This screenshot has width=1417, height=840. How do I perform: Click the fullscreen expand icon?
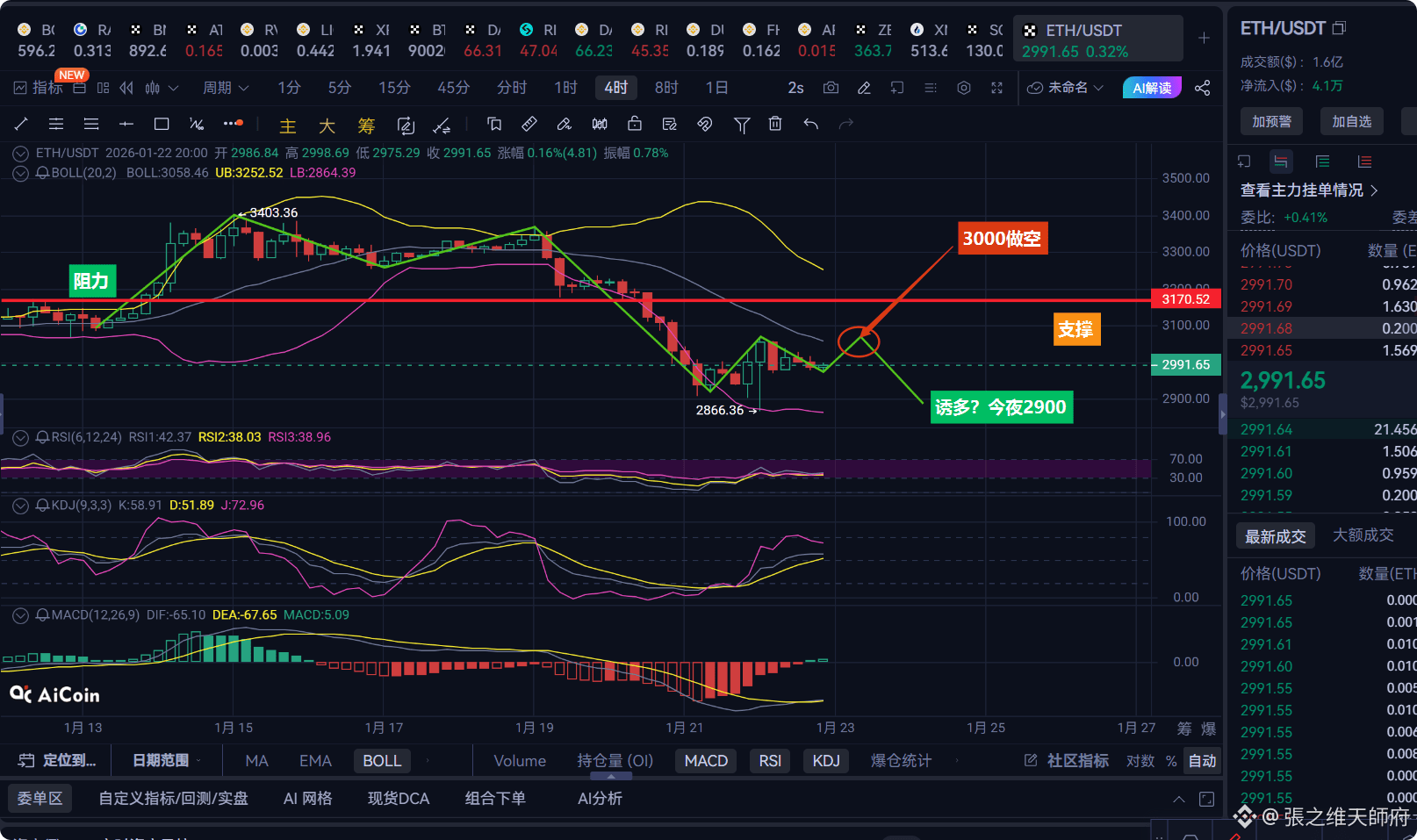996,88
